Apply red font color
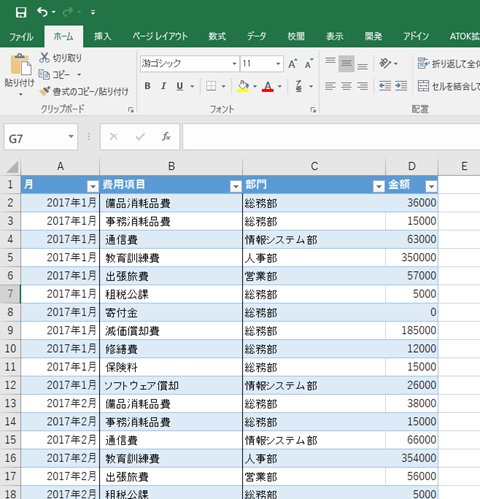This screenshot has width=480, height=499. click(268, 86)
